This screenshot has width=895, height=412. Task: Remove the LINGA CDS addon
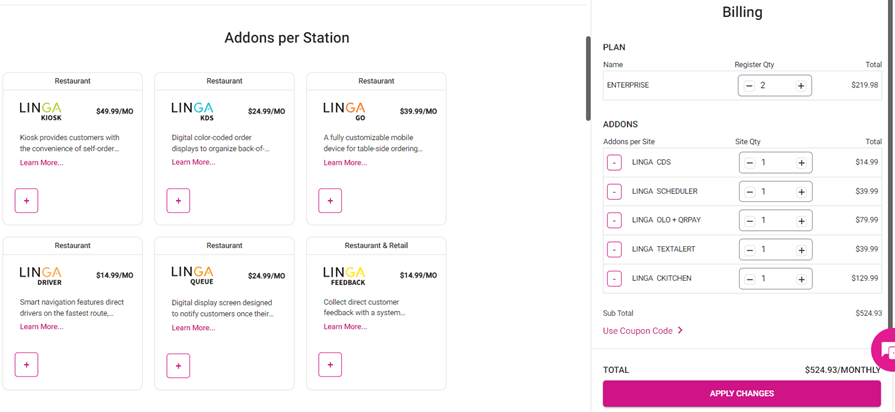coord(614,162)
